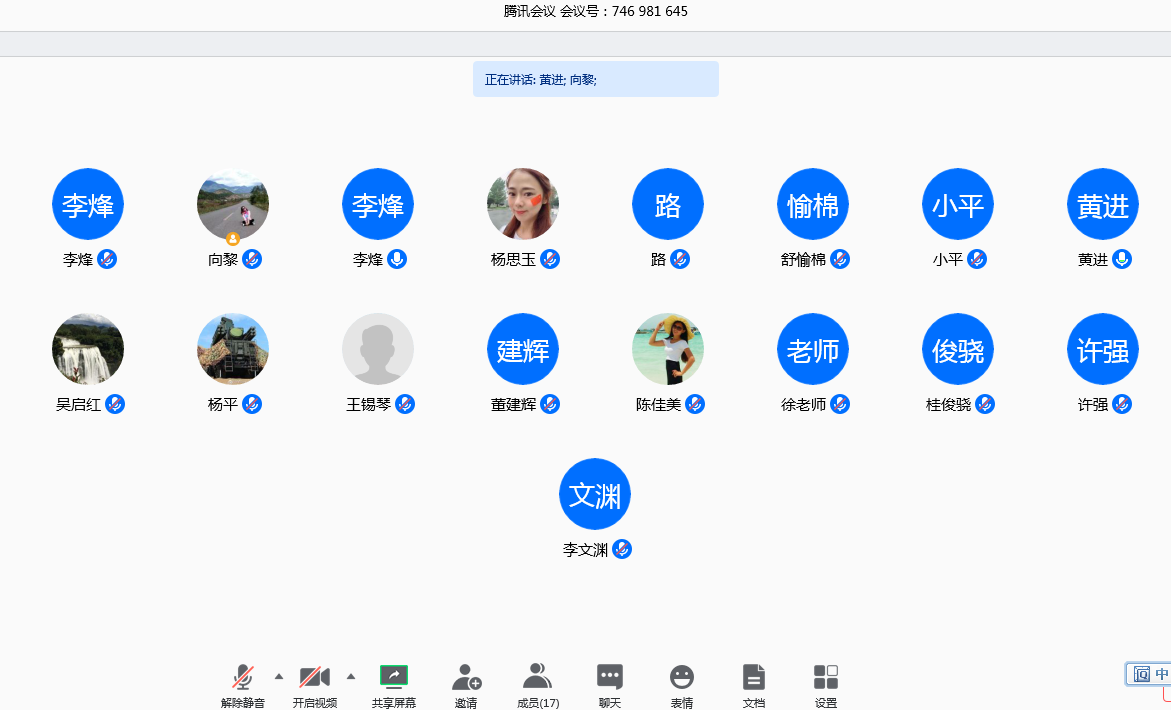
Task: Click the muted microphone icon next to 李文渊
Action: coord(622,549)
